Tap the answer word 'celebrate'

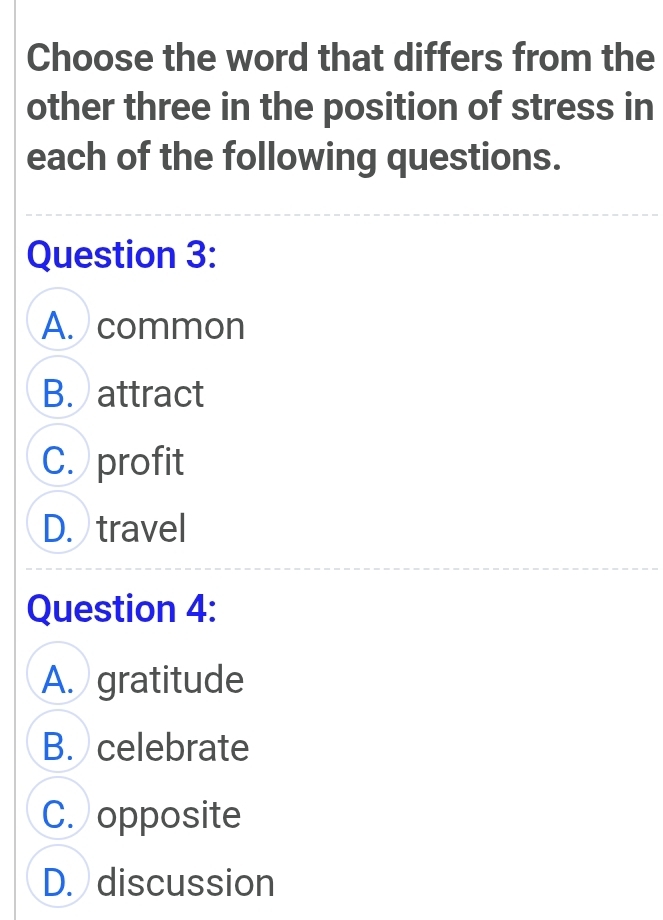point(175,748)
